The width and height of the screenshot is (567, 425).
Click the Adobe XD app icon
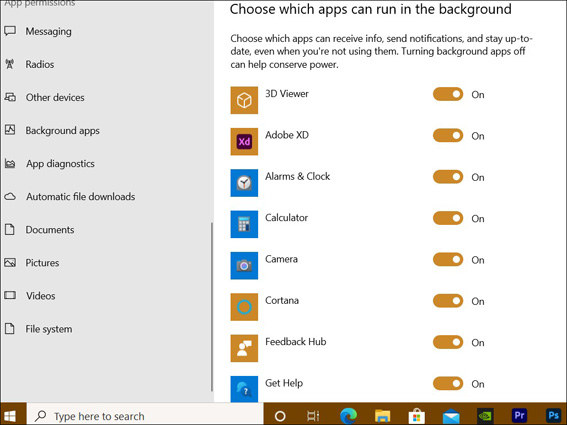(x=244, y=141)
